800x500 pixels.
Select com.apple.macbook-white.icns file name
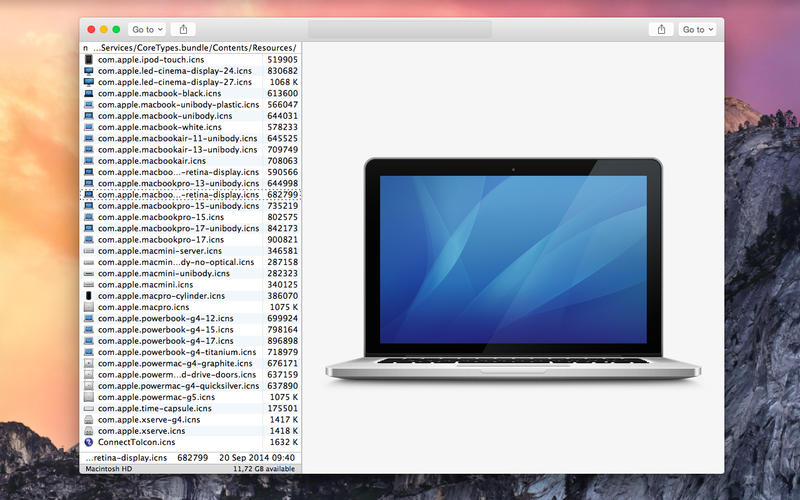click(x=160, y=127)
